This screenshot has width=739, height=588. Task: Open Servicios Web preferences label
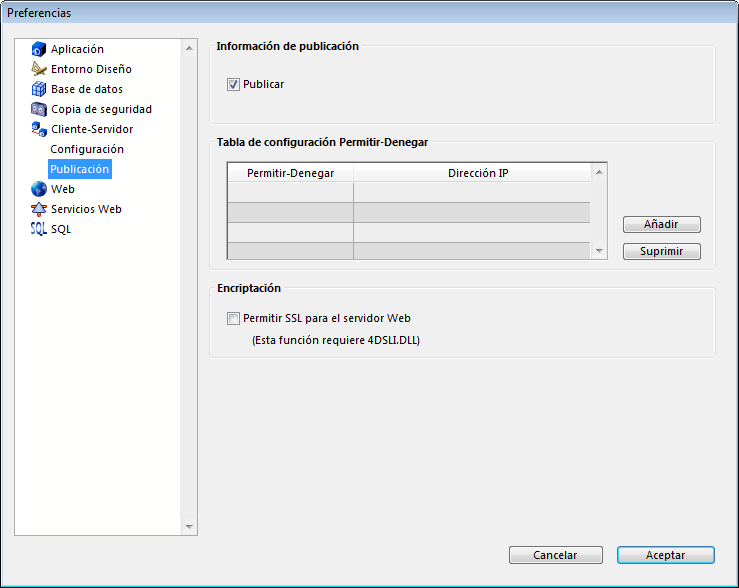coord(86,209)
